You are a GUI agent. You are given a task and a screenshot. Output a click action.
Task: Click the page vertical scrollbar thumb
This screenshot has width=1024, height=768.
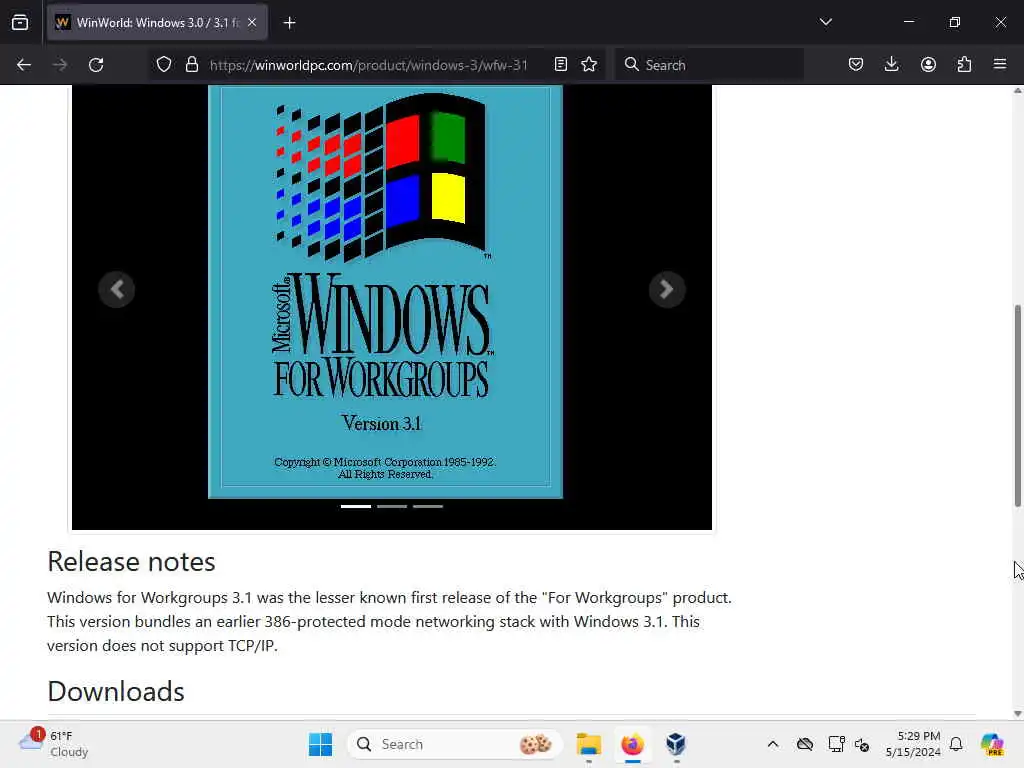1017,405
